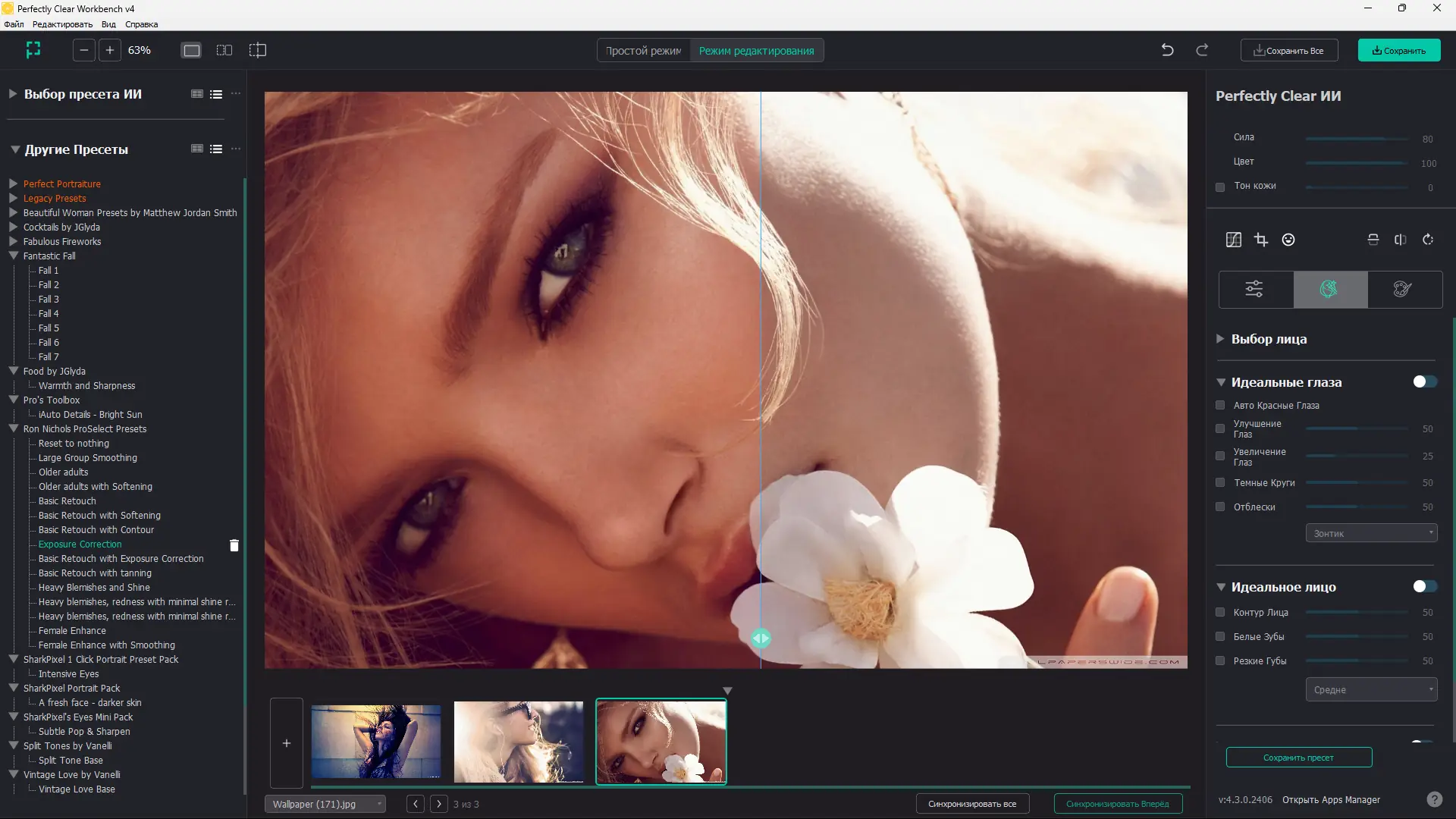Switch to split side-by-side view
This screenshot has height=819, width=1456.
tap(224, 50)
